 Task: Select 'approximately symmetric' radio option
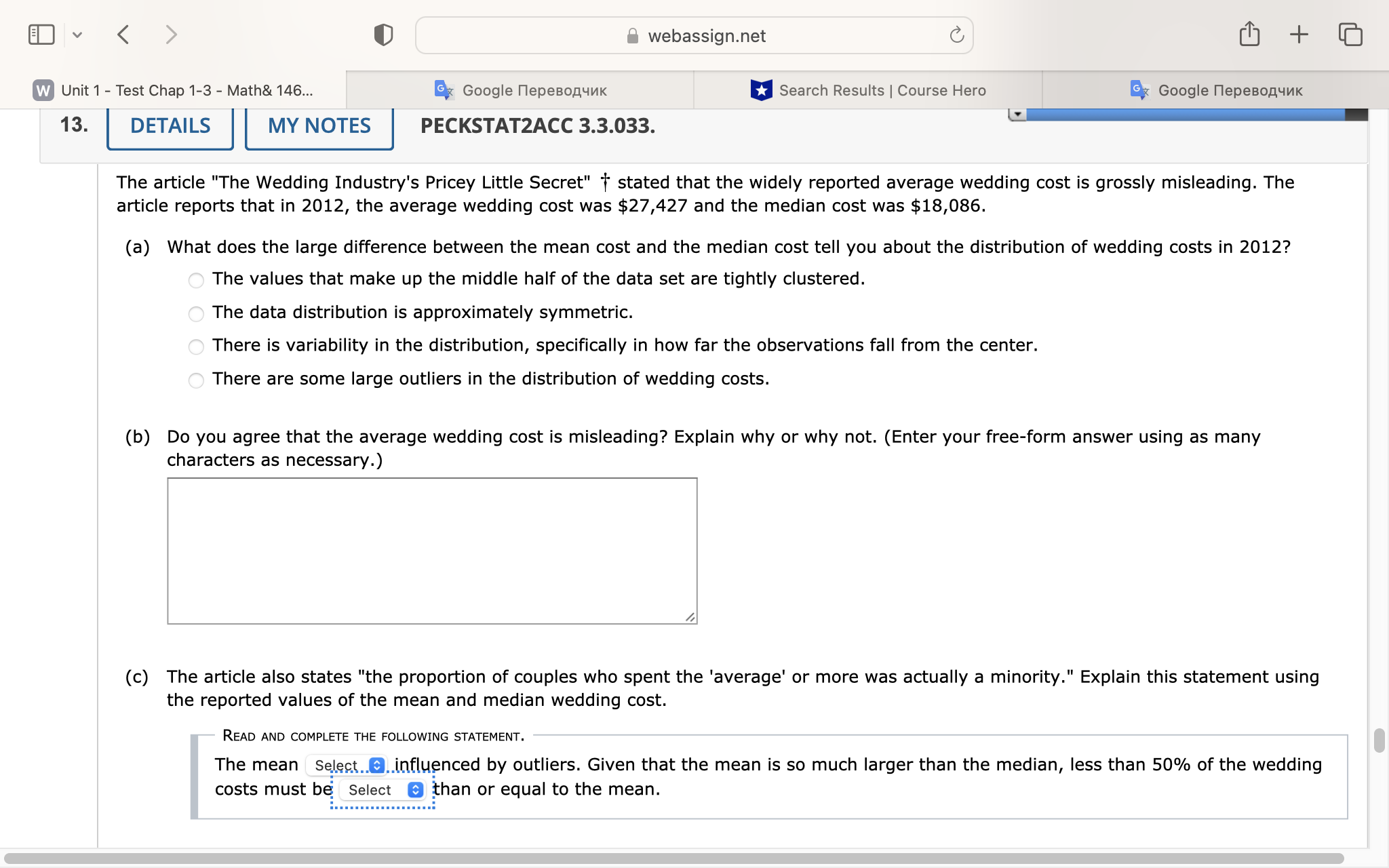(x=196, y=313)
